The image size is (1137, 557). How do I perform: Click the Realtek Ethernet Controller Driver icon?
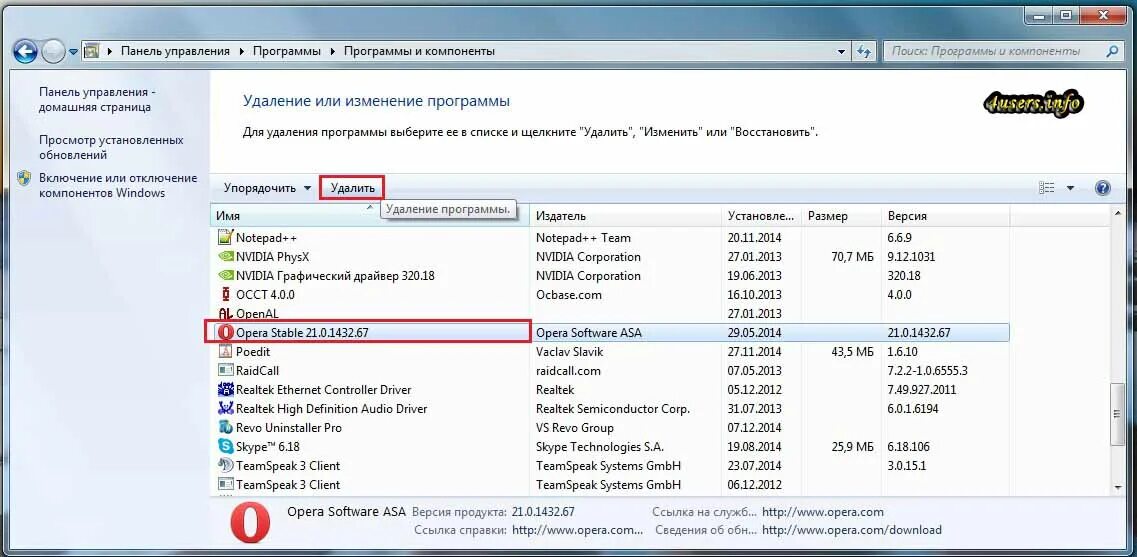click(x=225, y=389)
